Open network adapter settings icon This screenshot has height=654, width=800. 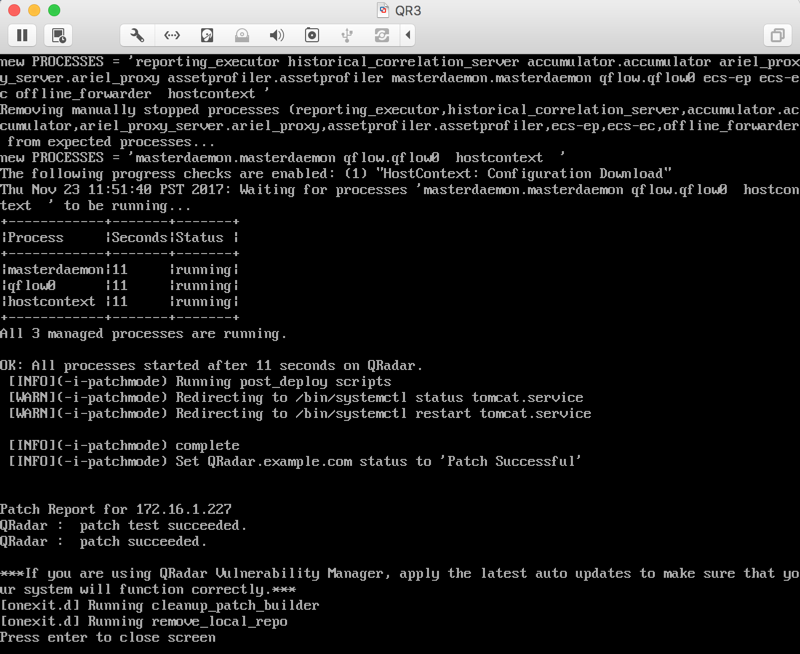172,35
